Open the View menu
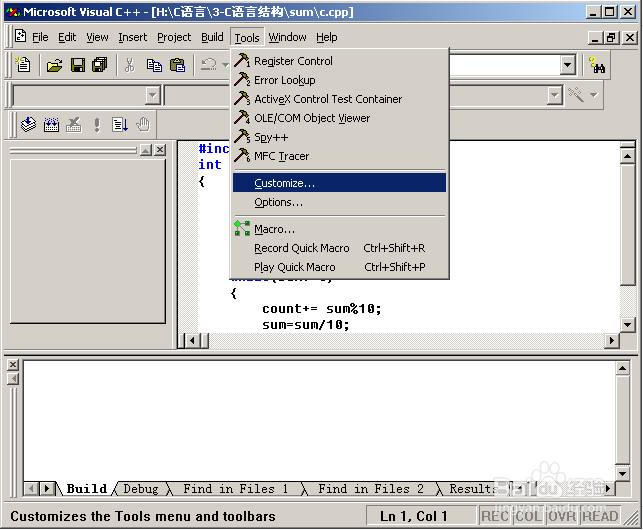Viewport: 643px width, 530px height. [97, 37]
